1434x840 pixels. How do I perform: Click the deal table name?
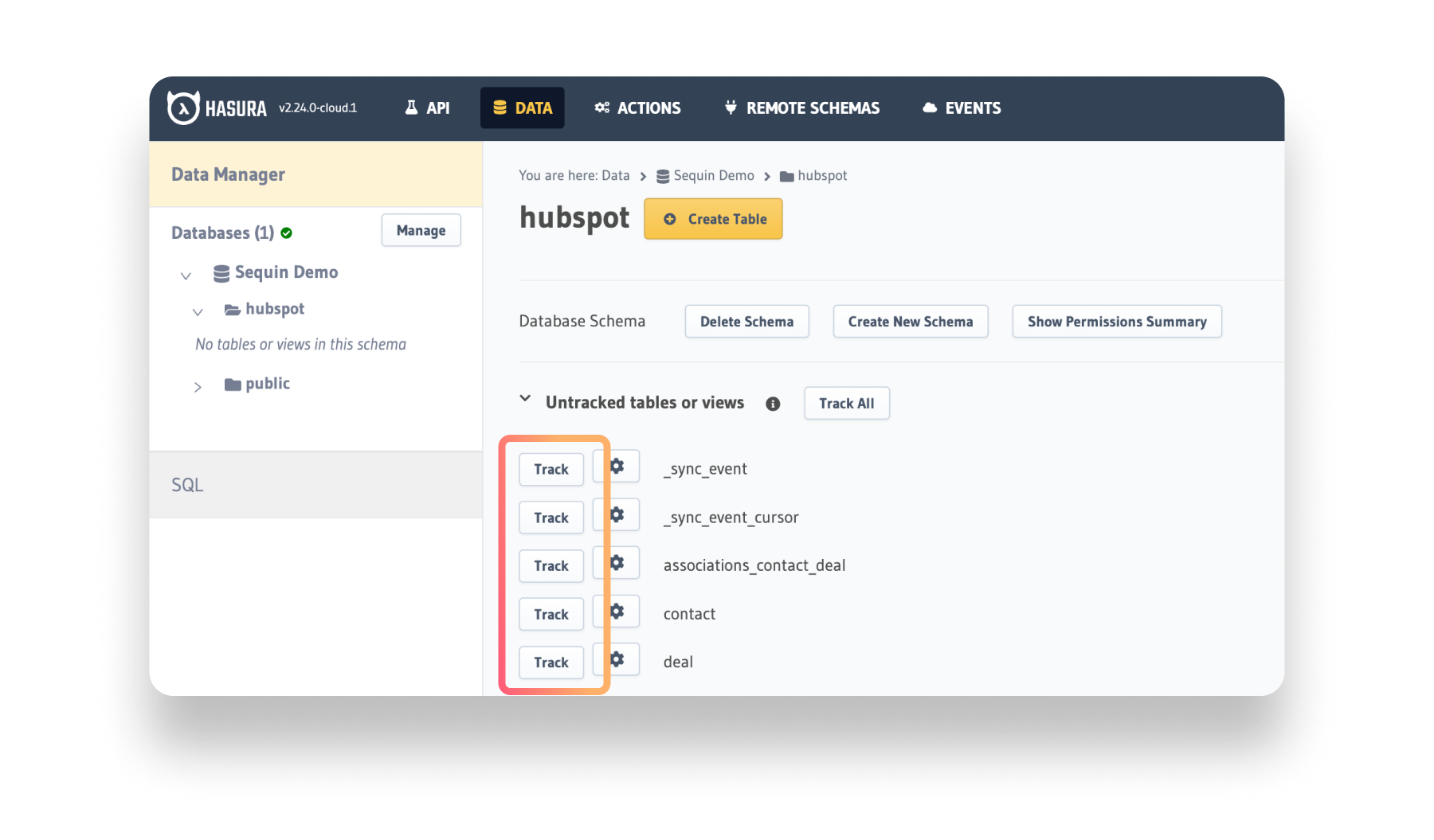tap(678, 662)
